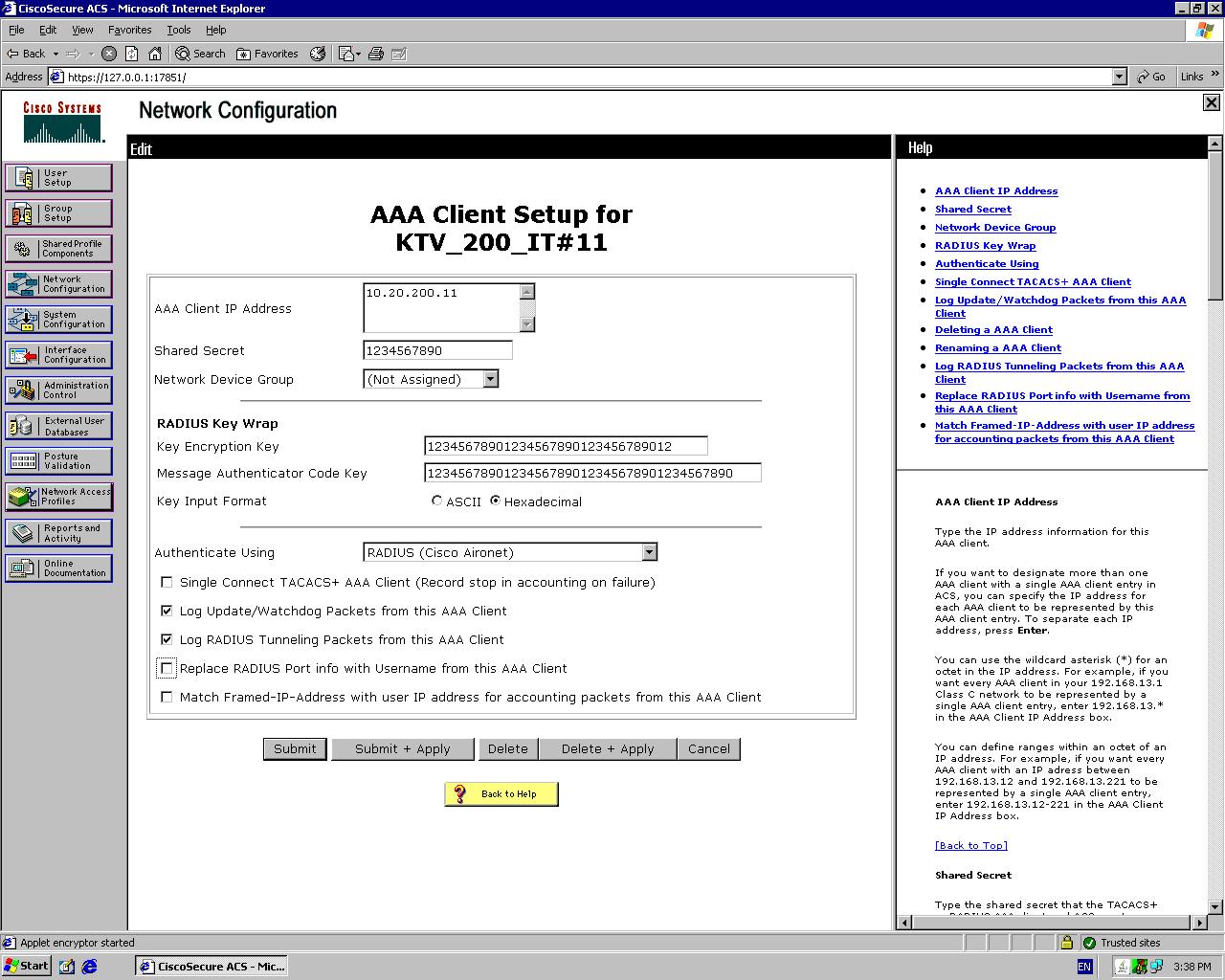Open the Favorites menu
1225x980 pixels.
[x=129, y=30]
